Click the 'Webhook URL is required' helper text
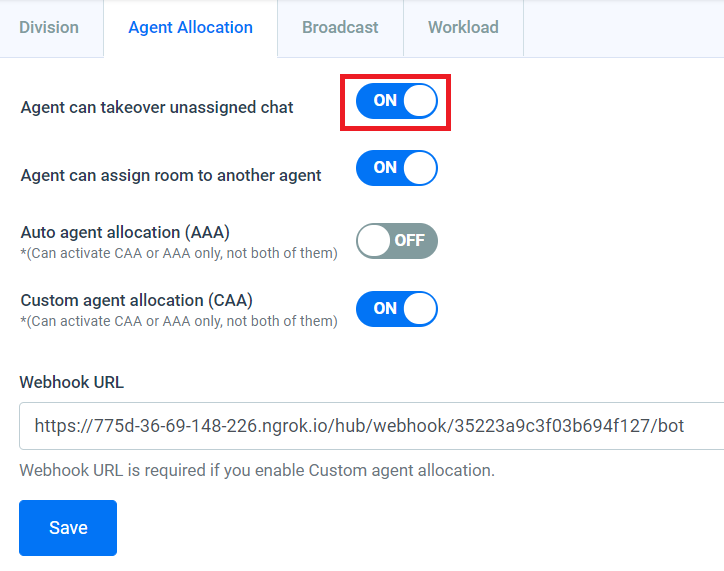The height and width of the screenshot is (571, 724). click(257, 470)
